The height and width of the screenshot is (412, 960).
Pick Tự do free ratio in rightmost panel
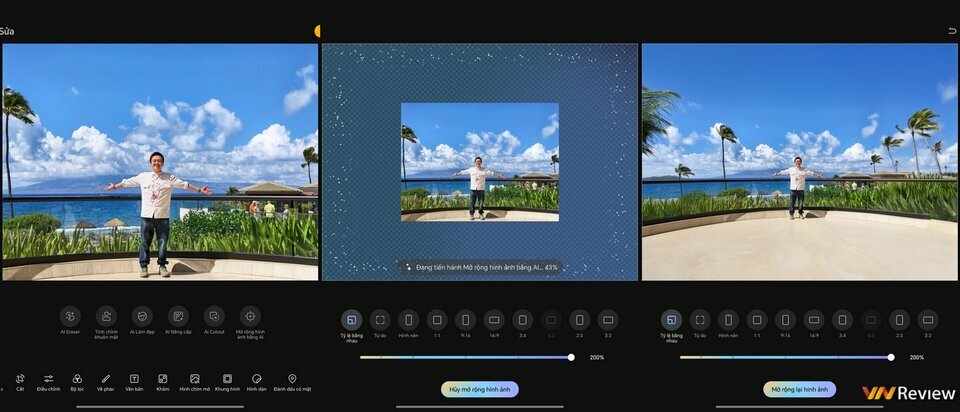(700, 320)
